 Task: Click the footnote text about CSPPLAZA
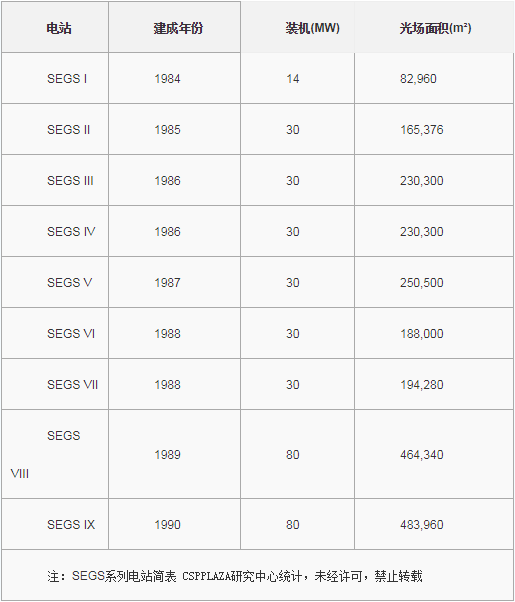click(x=235, y=576)
